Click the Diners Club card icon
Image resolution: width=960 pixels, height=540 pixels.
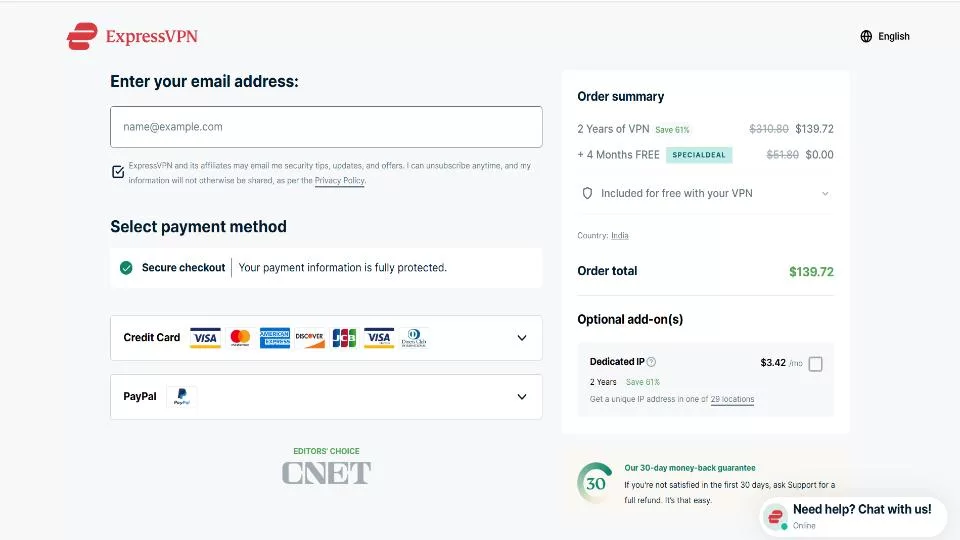coord(414,337)
